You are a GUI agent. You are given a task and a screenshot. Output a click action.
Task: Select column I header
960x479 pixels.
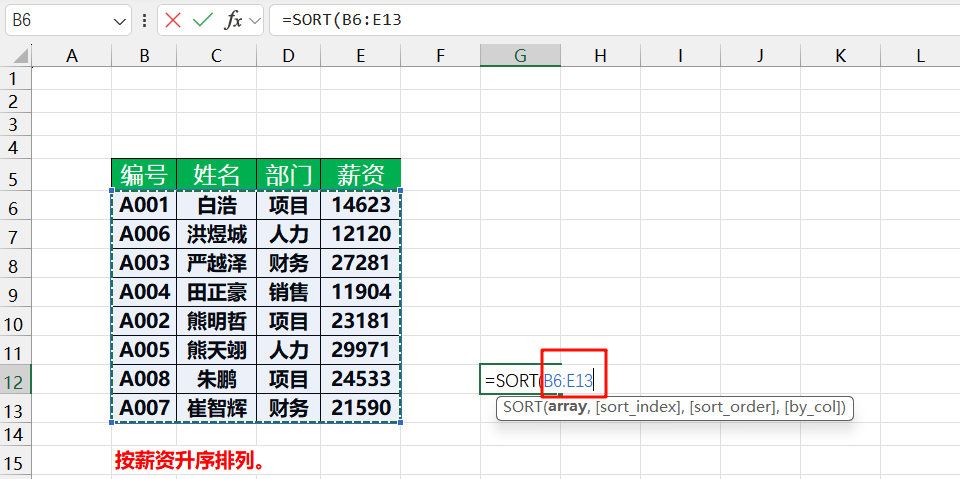680,56
